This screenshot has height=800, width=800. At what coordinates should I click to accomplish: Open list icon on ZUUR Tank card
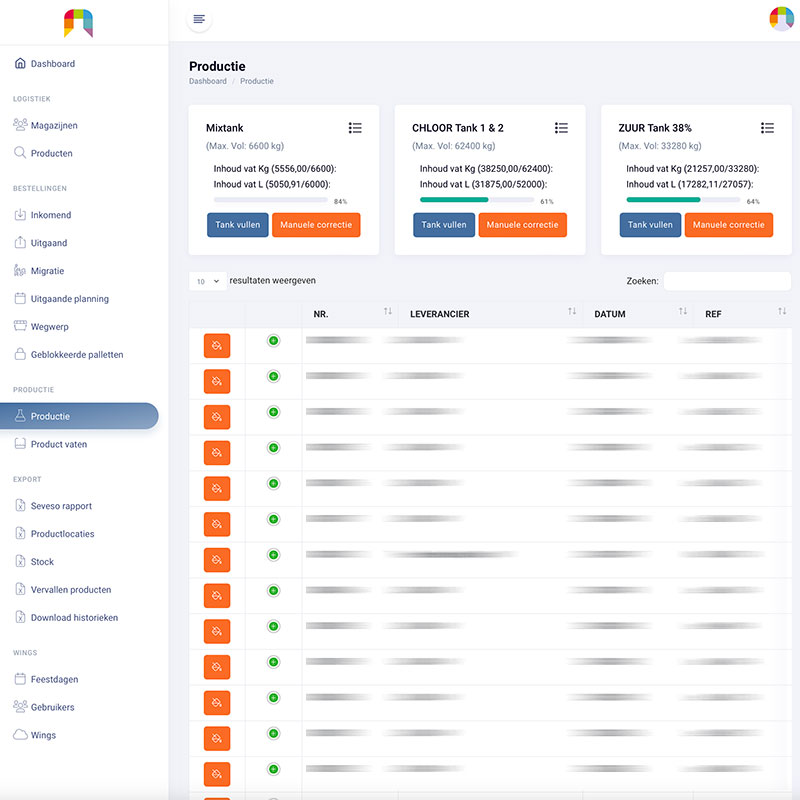point(767,128)
